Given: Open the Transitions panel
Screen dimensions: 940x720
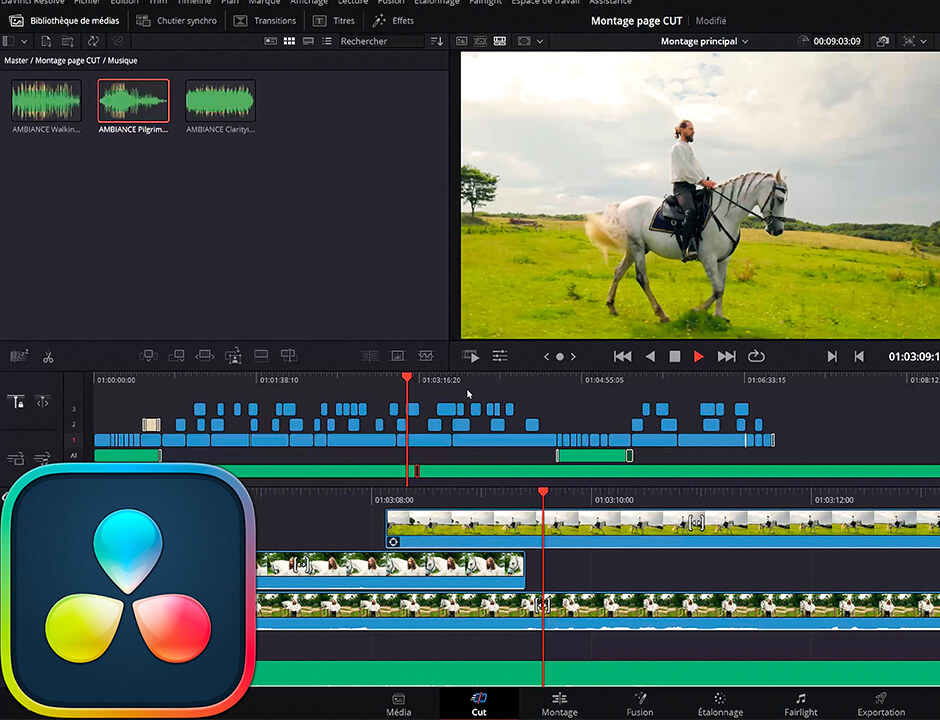Looking at the screenshot, I should pyautogui.click(x=265, y=20).
